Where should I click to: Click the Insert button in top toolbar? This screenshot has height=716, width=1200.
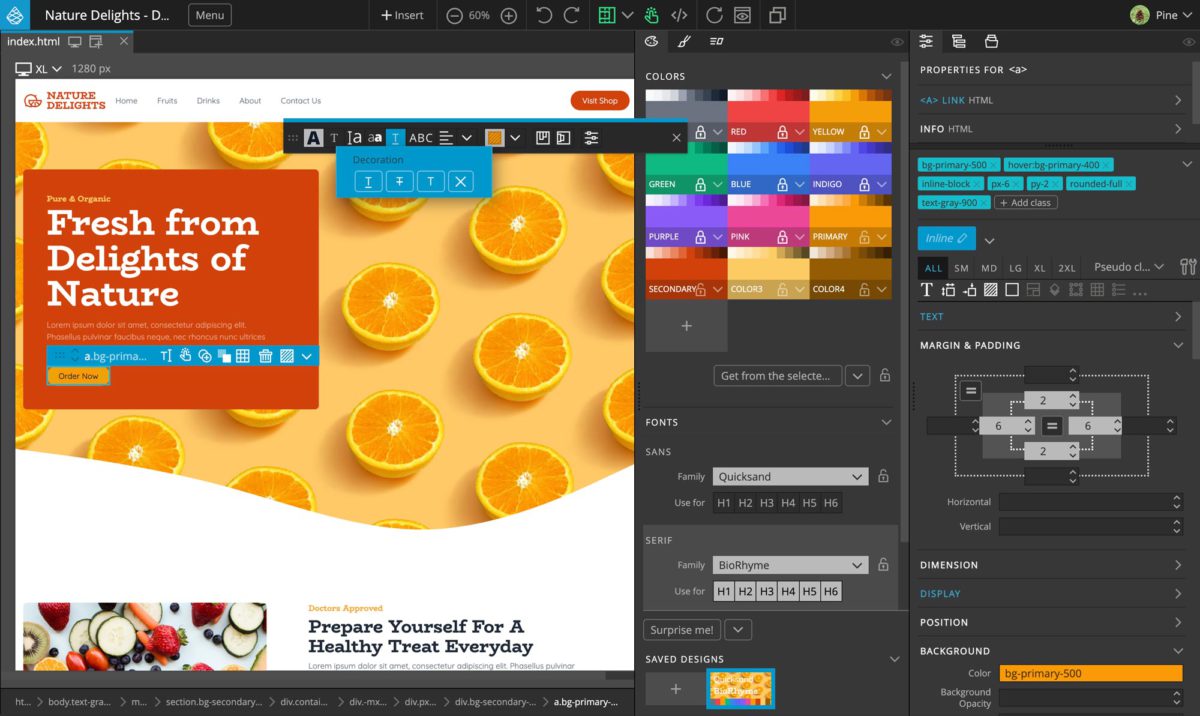click(402, 15)
